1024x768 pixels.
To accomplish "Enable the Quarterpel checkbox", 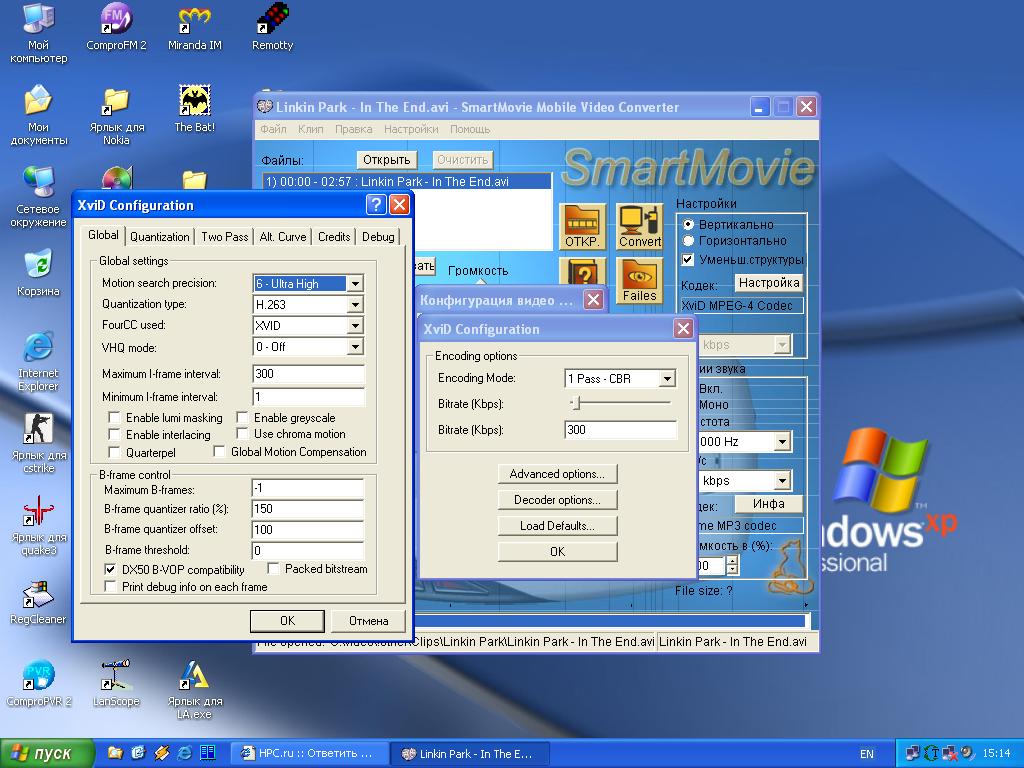I will pos(114,452).
